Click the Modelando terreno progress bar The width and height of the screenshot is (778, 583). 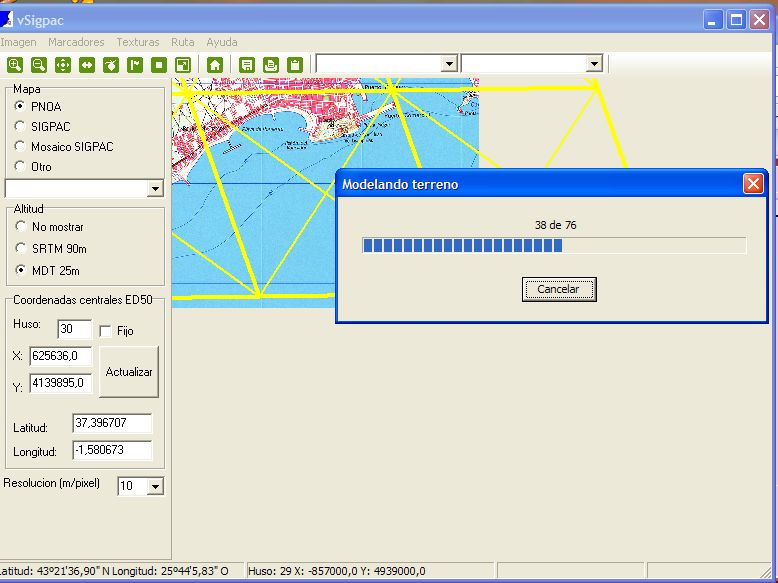(554, 245)
